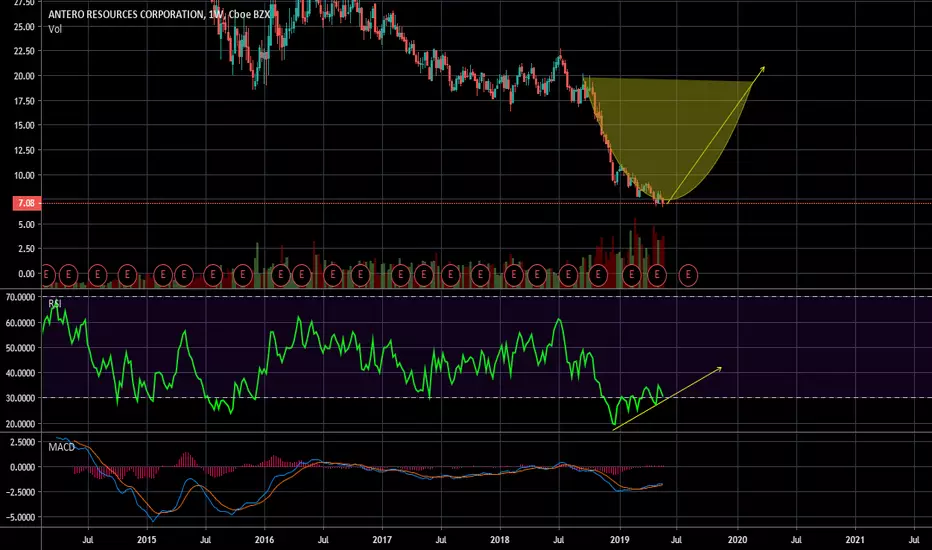Click the 70.0000 RSI axis label
Viewport: 932px width, 550px height.
point(20,297)
